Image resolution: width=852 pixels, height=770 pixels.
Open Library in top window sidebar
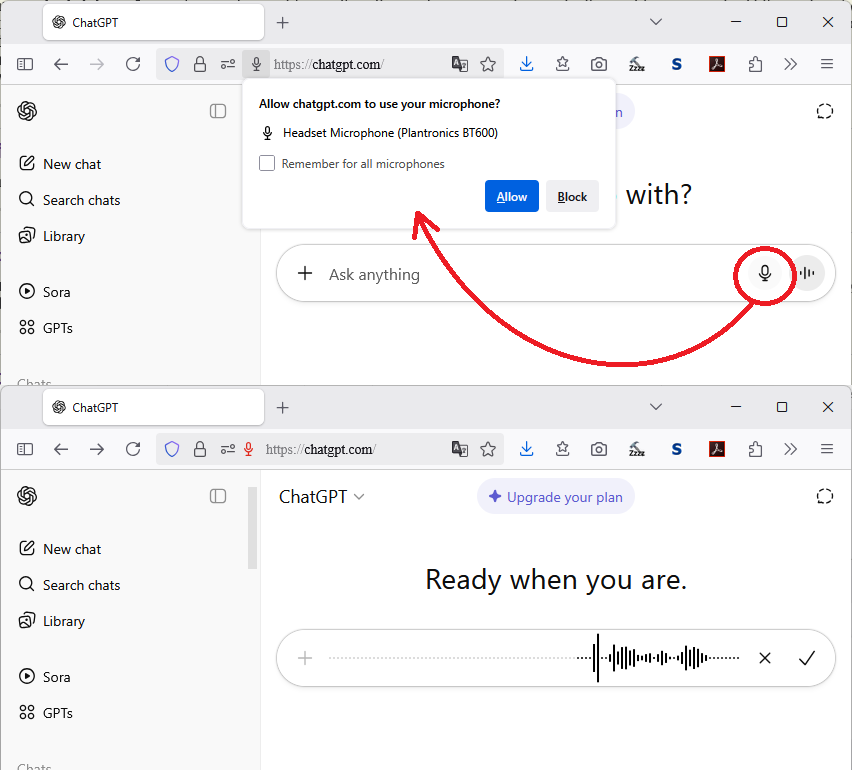tap(52, 236)
